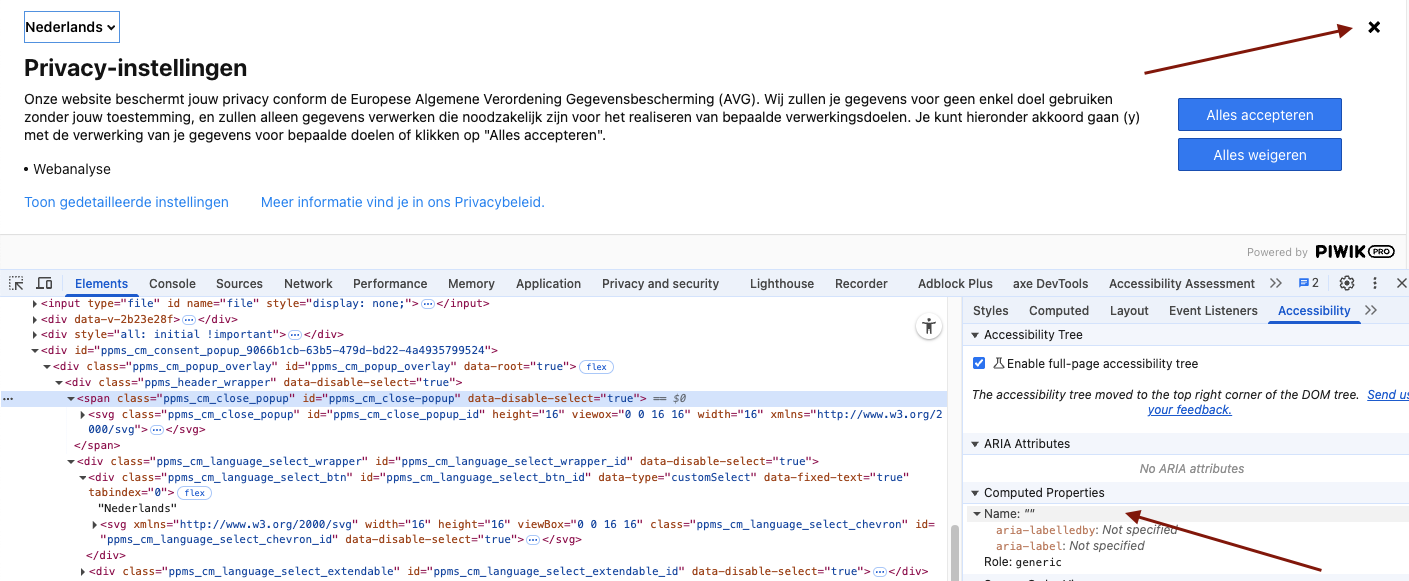Show more sidebar pane tabs
The height and width of the screenshot is (581, 1409).
point(1371,311)
